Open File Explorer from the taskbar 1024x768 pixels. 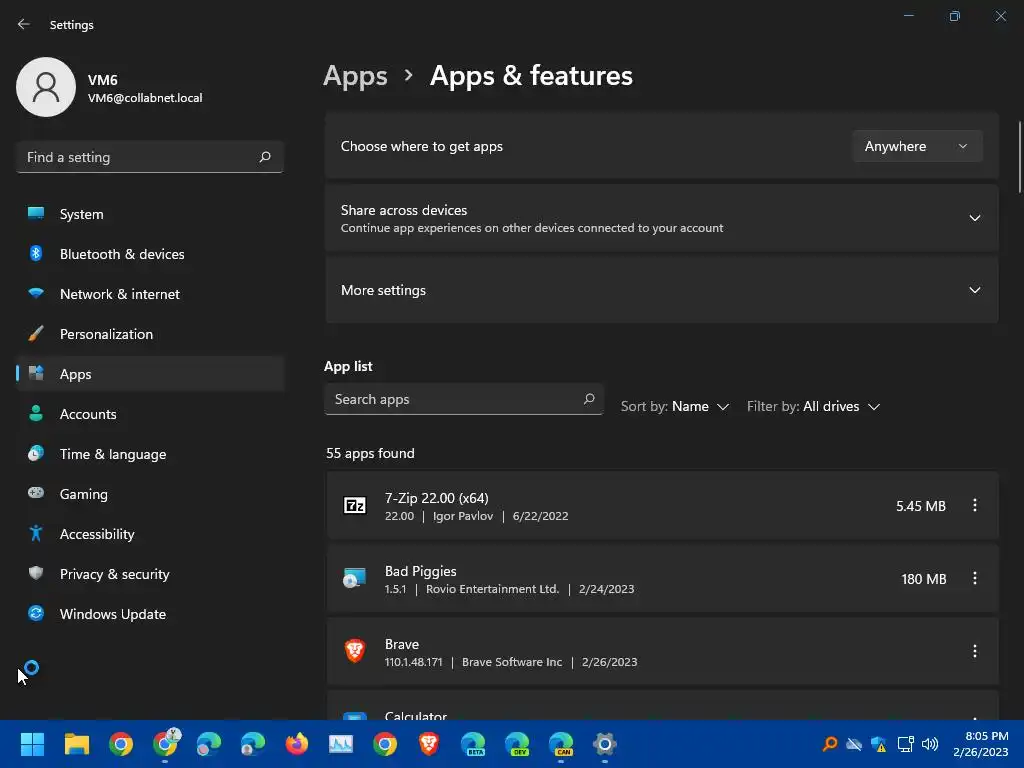coord(76,744)
